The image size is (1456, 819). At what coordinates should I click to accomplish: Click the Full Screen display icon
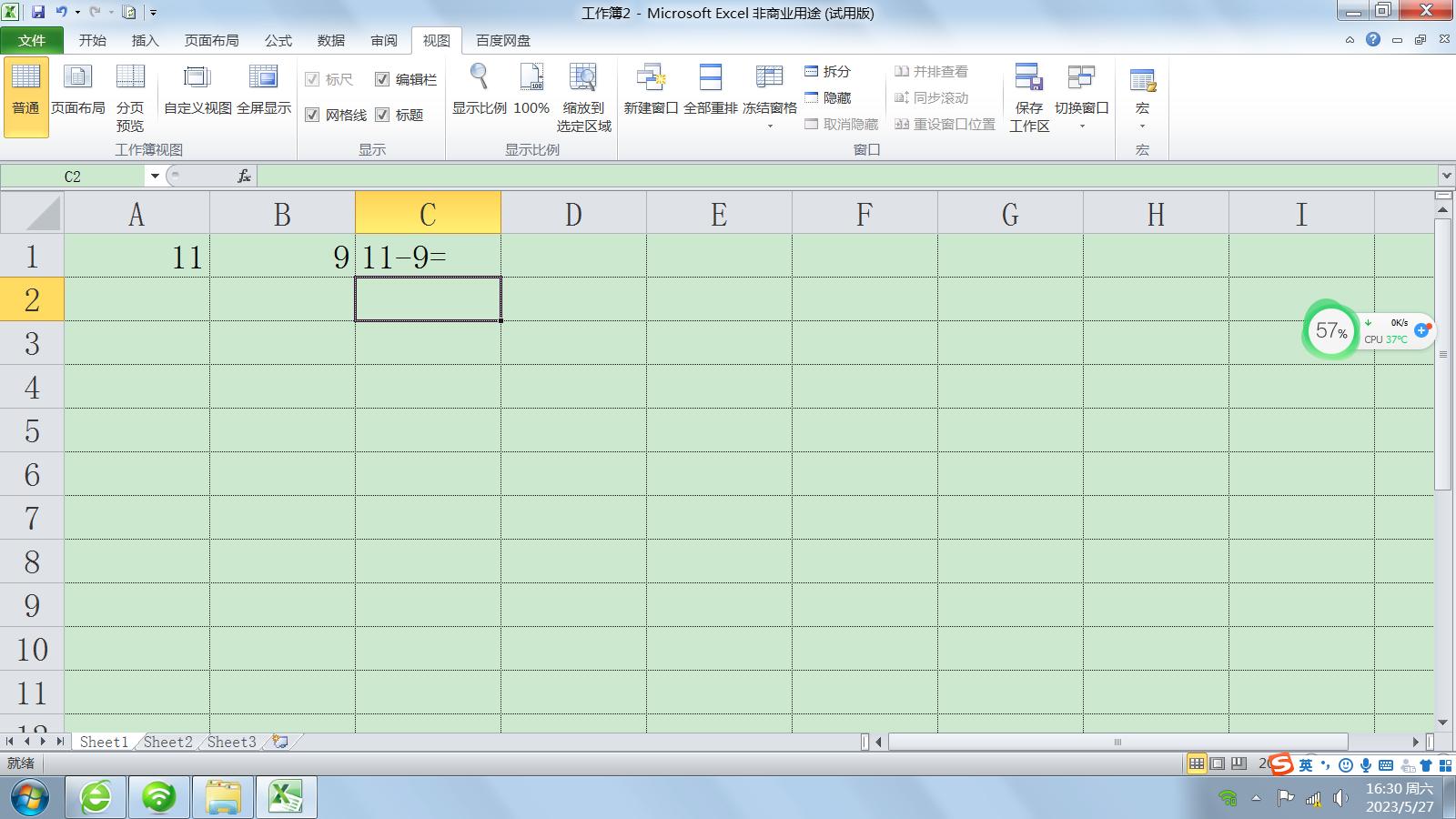pos(263,78)
